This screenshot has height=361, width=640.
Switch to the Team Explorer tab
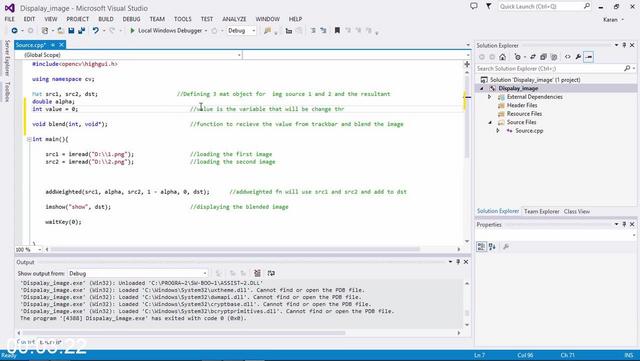click(541, 211)
